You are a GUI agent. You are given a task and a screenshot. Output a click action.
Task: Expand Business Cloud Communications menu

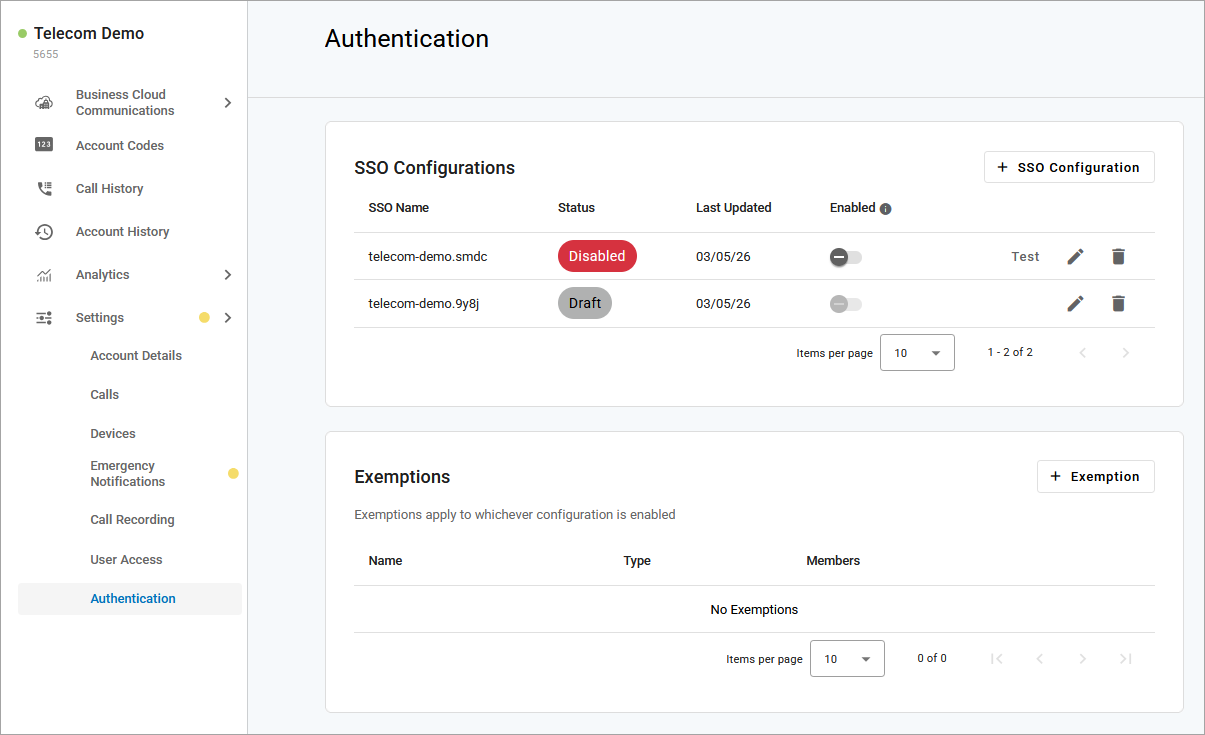pos(228,103)
